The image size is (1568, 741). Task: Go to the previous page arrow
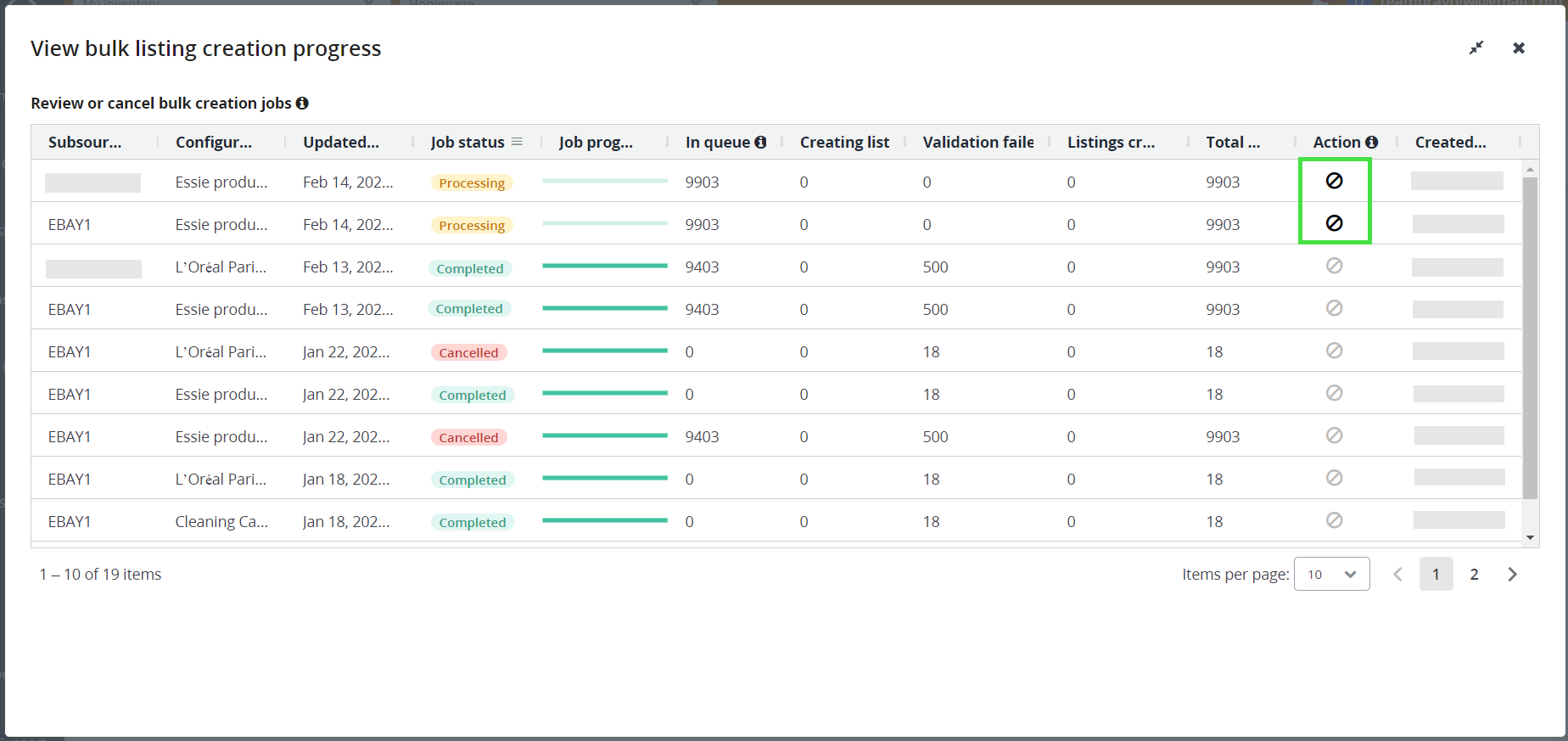coord(1397,574)
